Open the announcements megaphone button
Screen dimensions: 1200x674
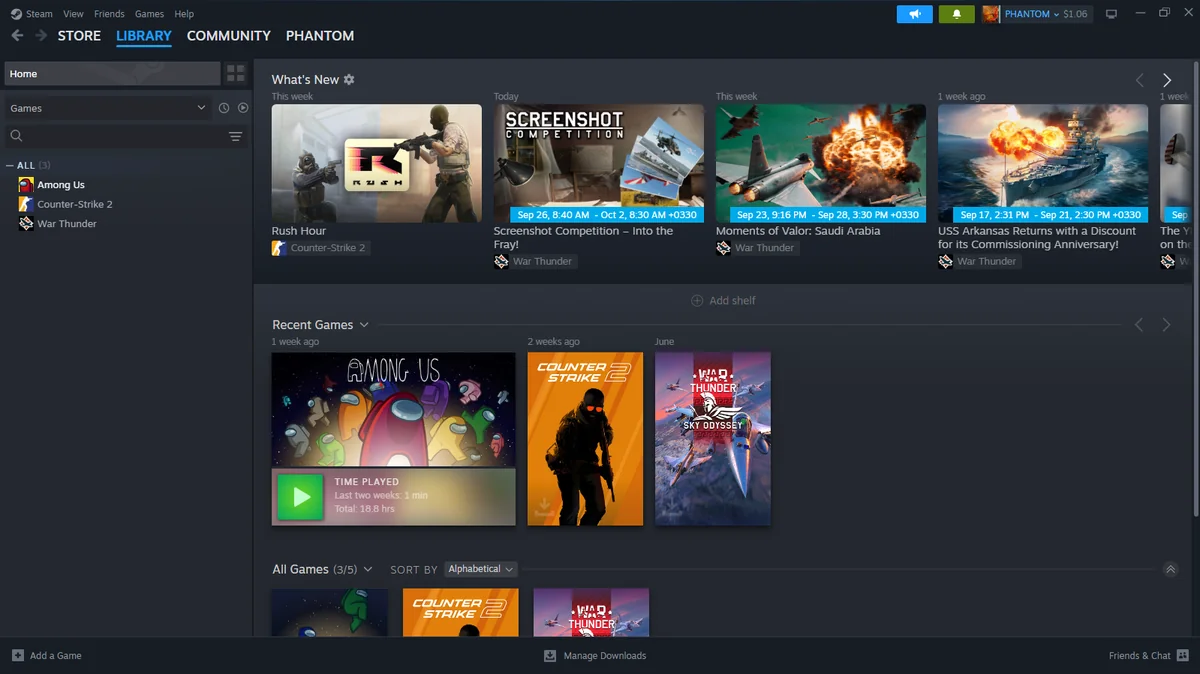point(914,14)
